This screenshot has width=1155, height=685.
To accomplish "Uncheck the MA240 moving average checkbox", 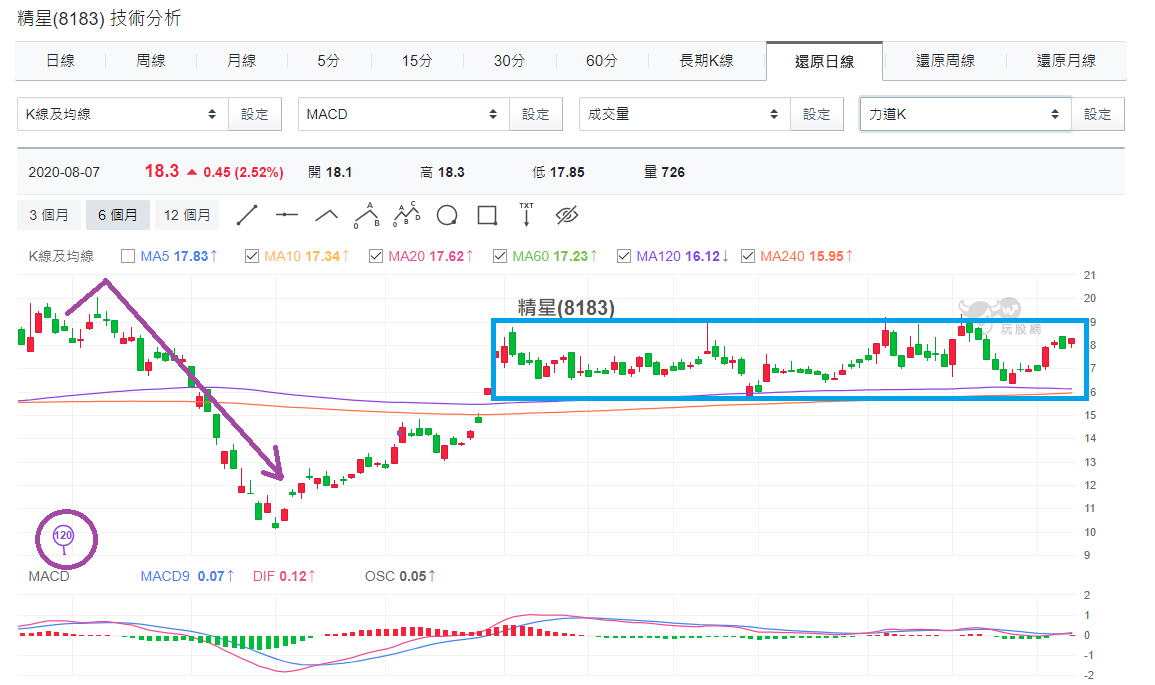I will coord(748,256).
